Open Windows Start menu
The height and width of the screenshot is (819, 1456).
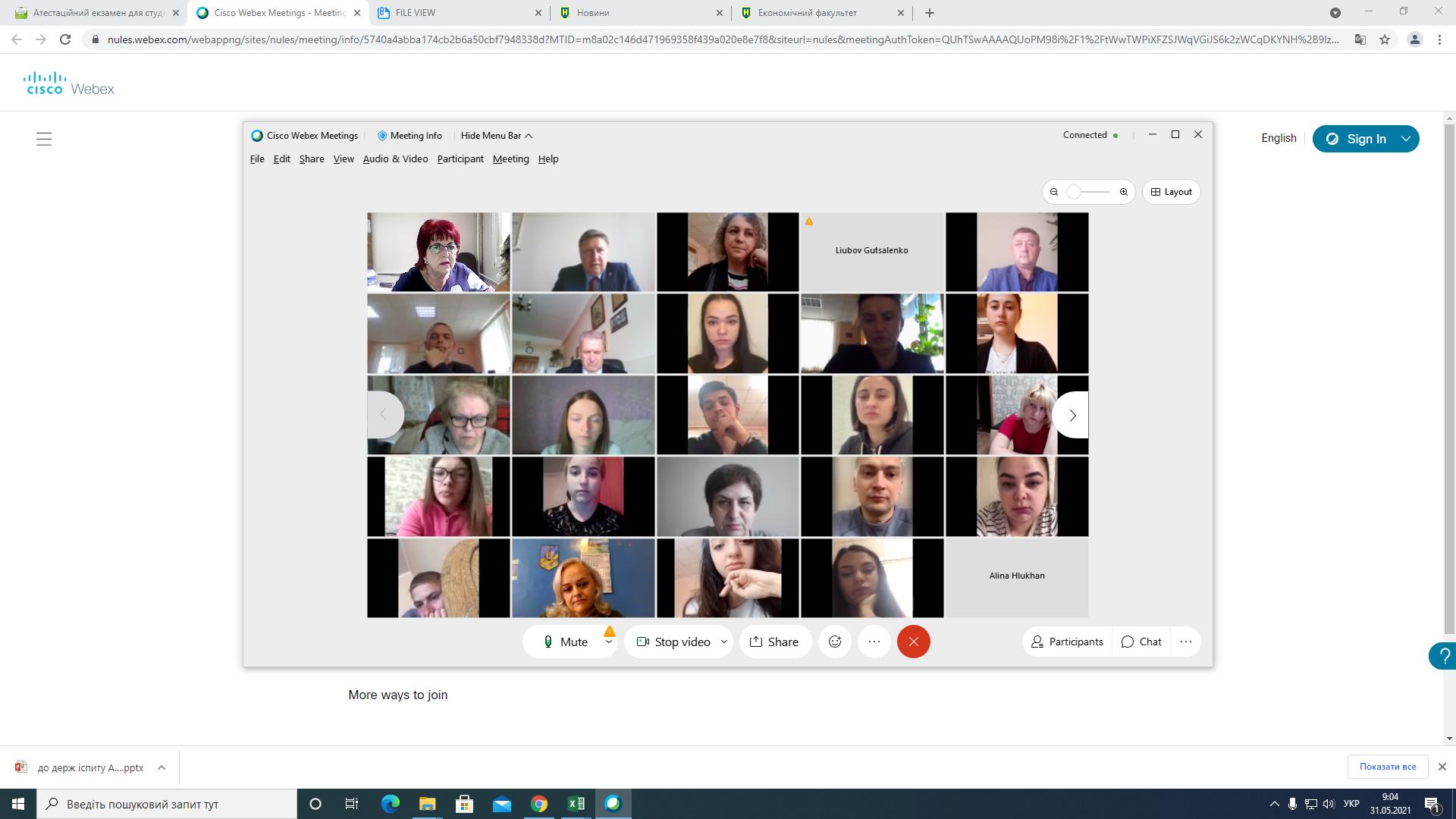tap(18, 804)
